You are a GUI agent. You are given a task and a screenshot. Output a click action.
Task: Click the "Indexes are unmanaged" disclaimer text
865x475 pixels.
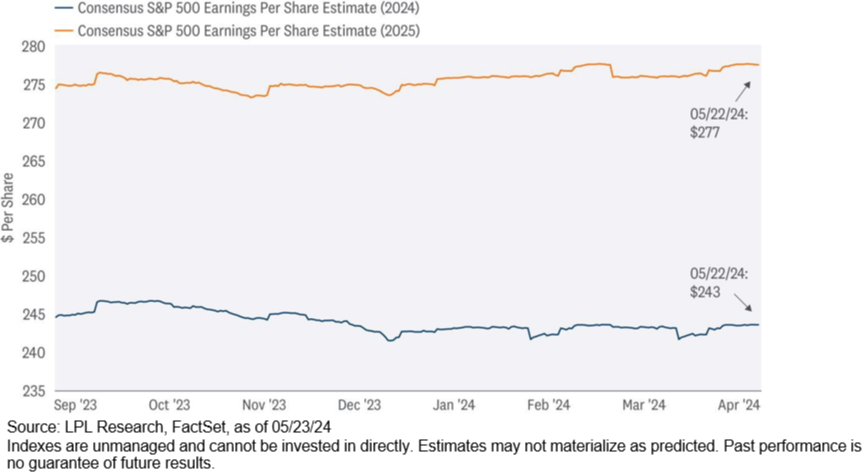[x=432, y=445]
